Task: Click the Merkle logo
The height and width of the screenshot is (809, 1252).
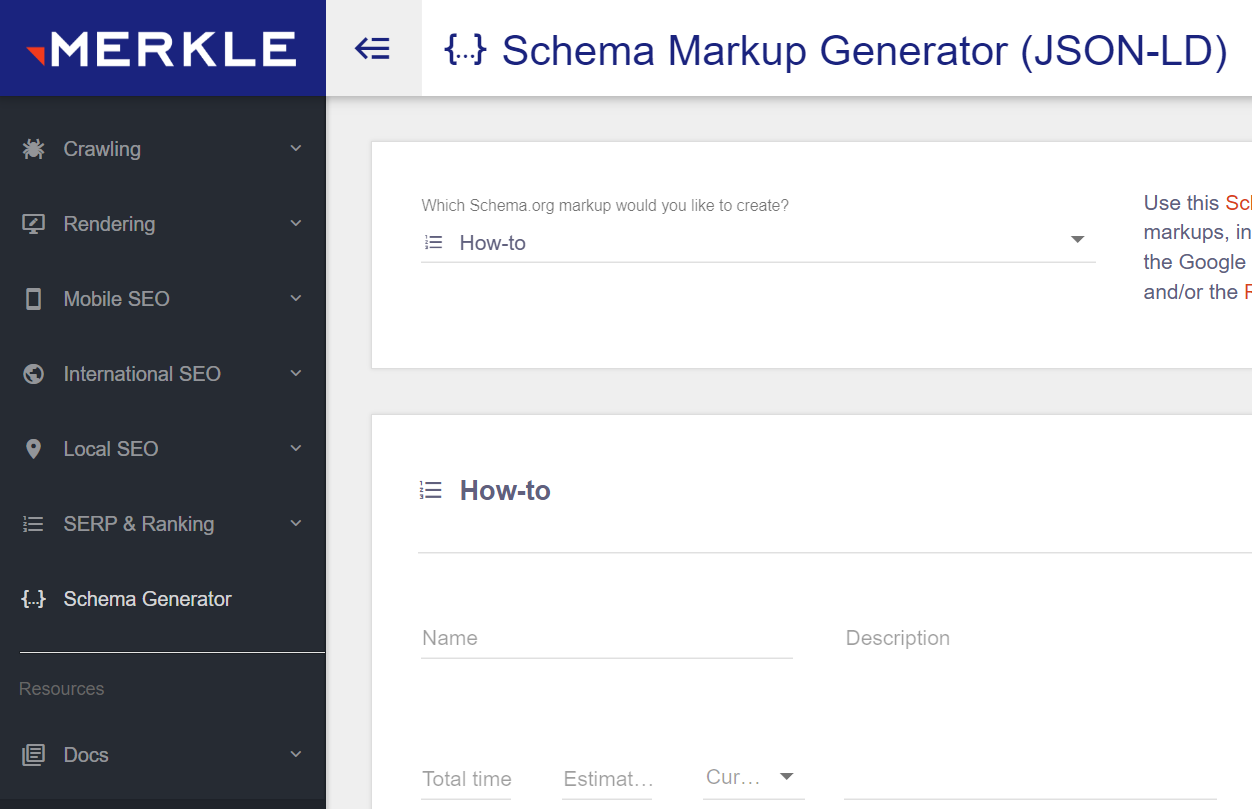Action: pos(163,47)
